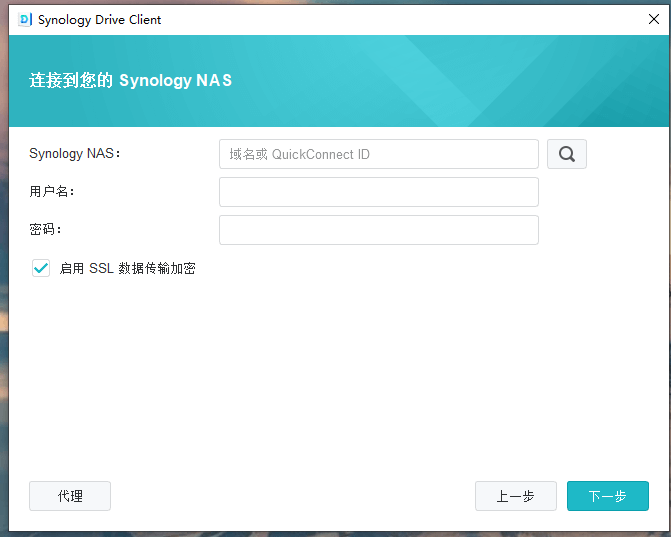Click empty title bar area beside window title
Viewport: 671px width, 537px height.
coord(400,19)
